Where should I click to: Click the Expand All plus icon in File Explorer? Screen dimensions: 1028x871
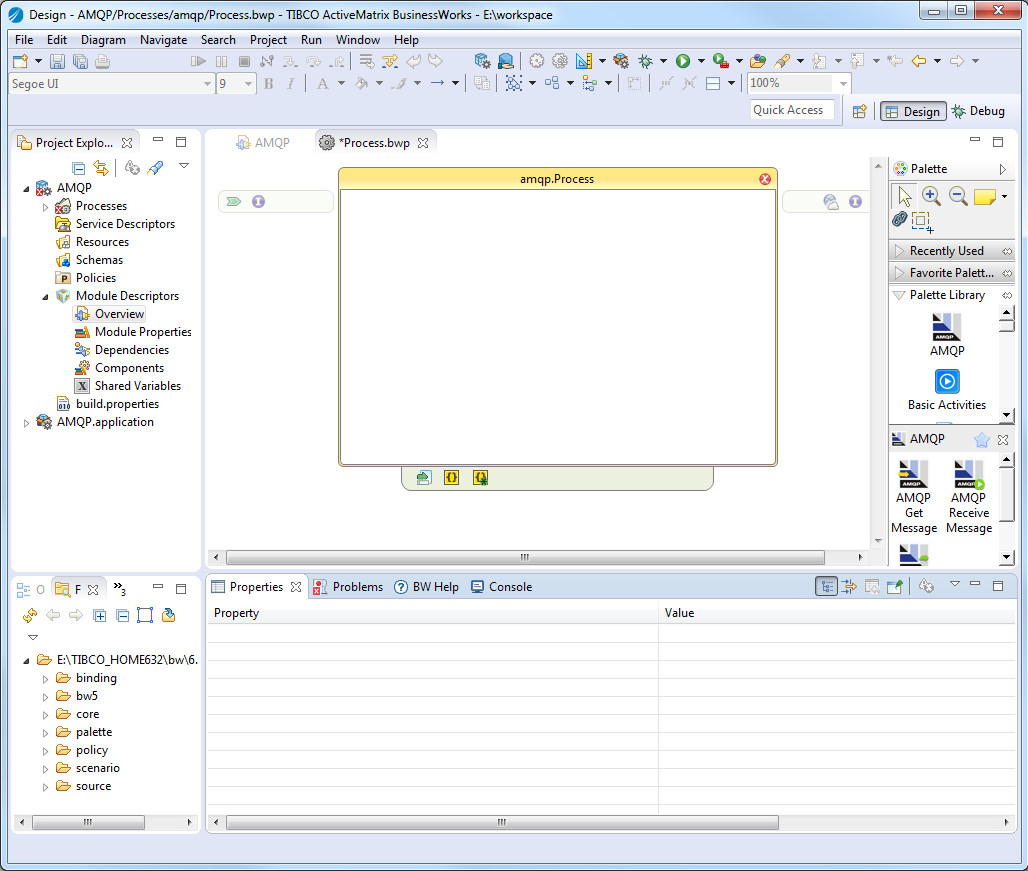100,615
